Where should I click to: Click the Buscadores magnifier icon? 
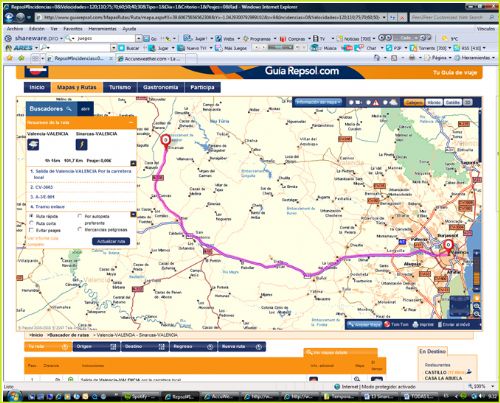click(x=69, y=109)
